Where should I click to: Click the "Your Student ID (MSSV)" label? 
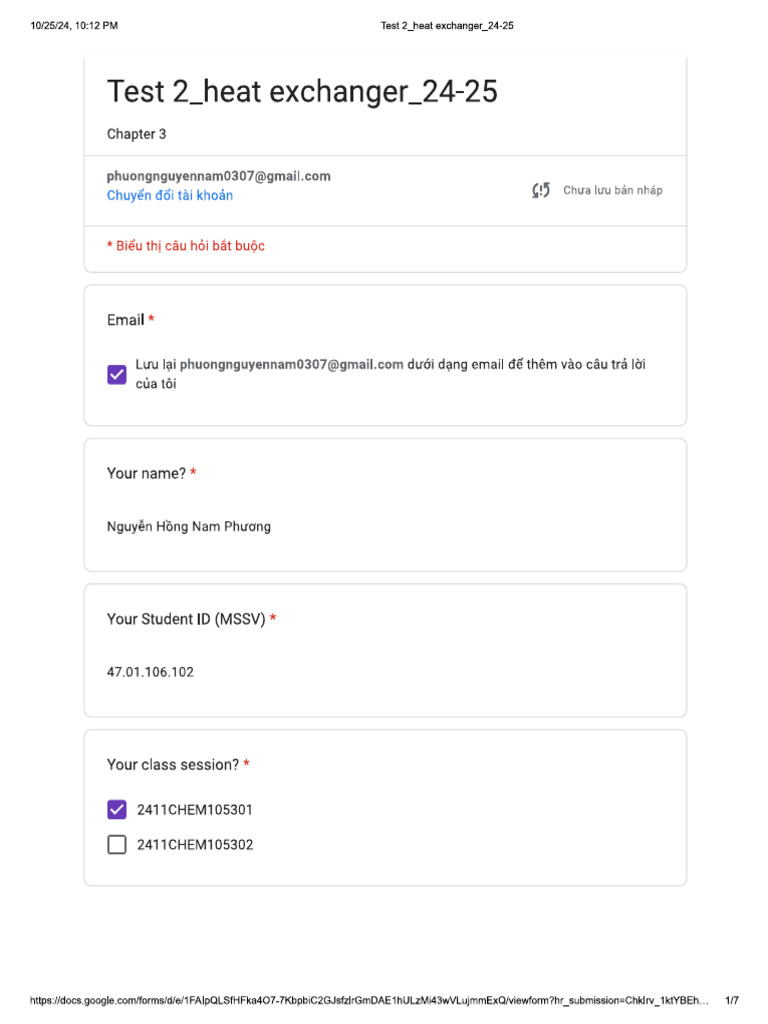tap(186, 619)
